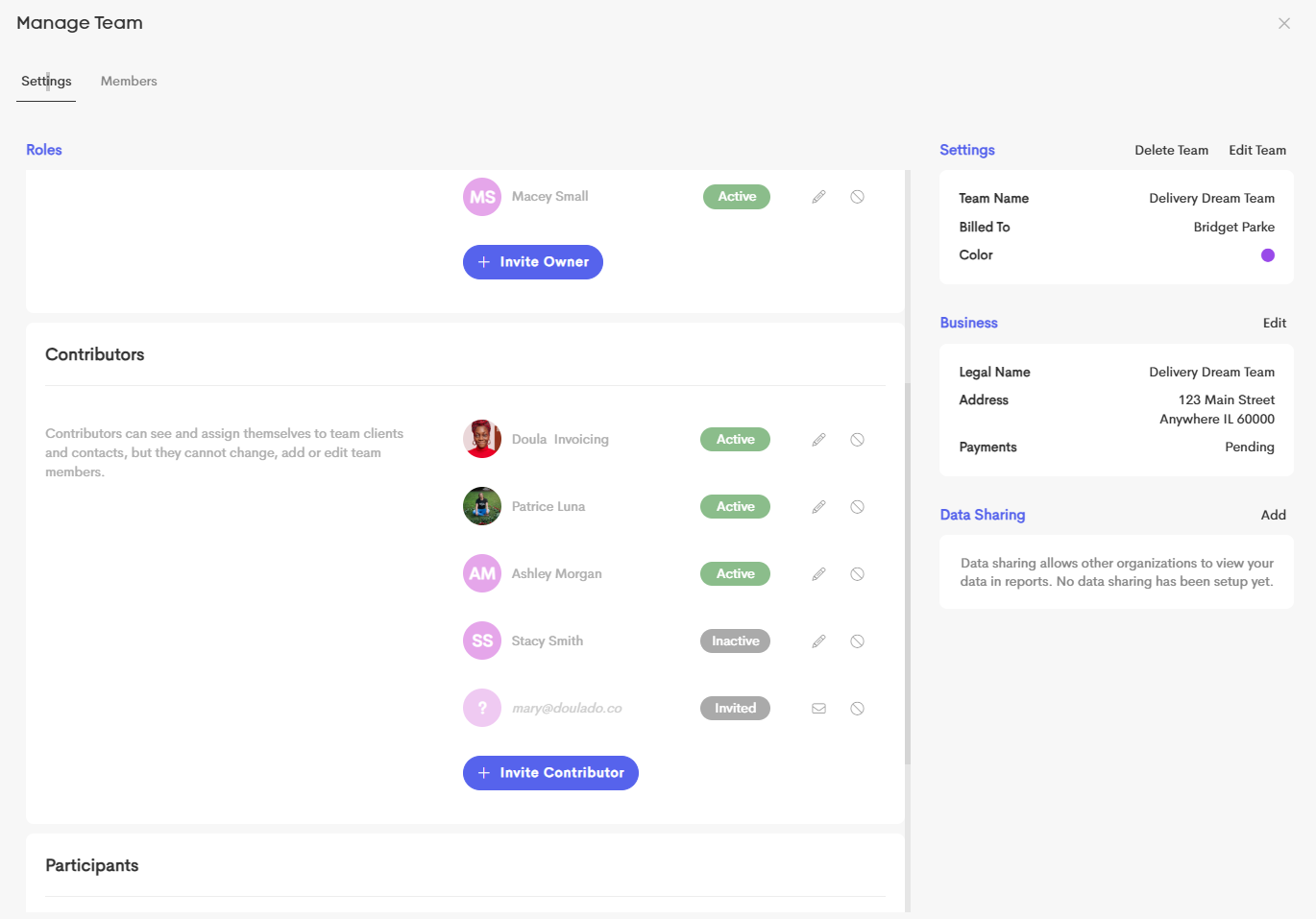Image resolution: width=1316 pixels, height=919 pixels.
Task: Click the purple team color swatch
Action: coord(1268,255)
